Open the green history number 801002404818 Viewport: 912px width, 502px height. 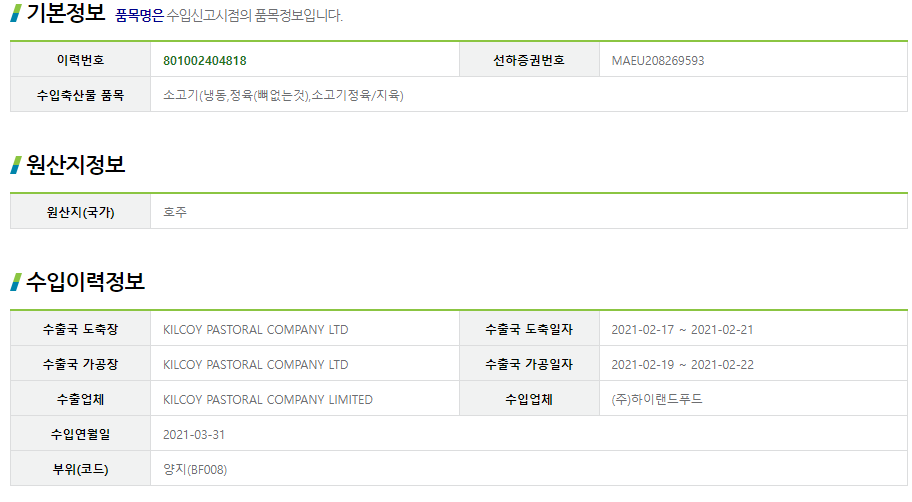point(205,60)
